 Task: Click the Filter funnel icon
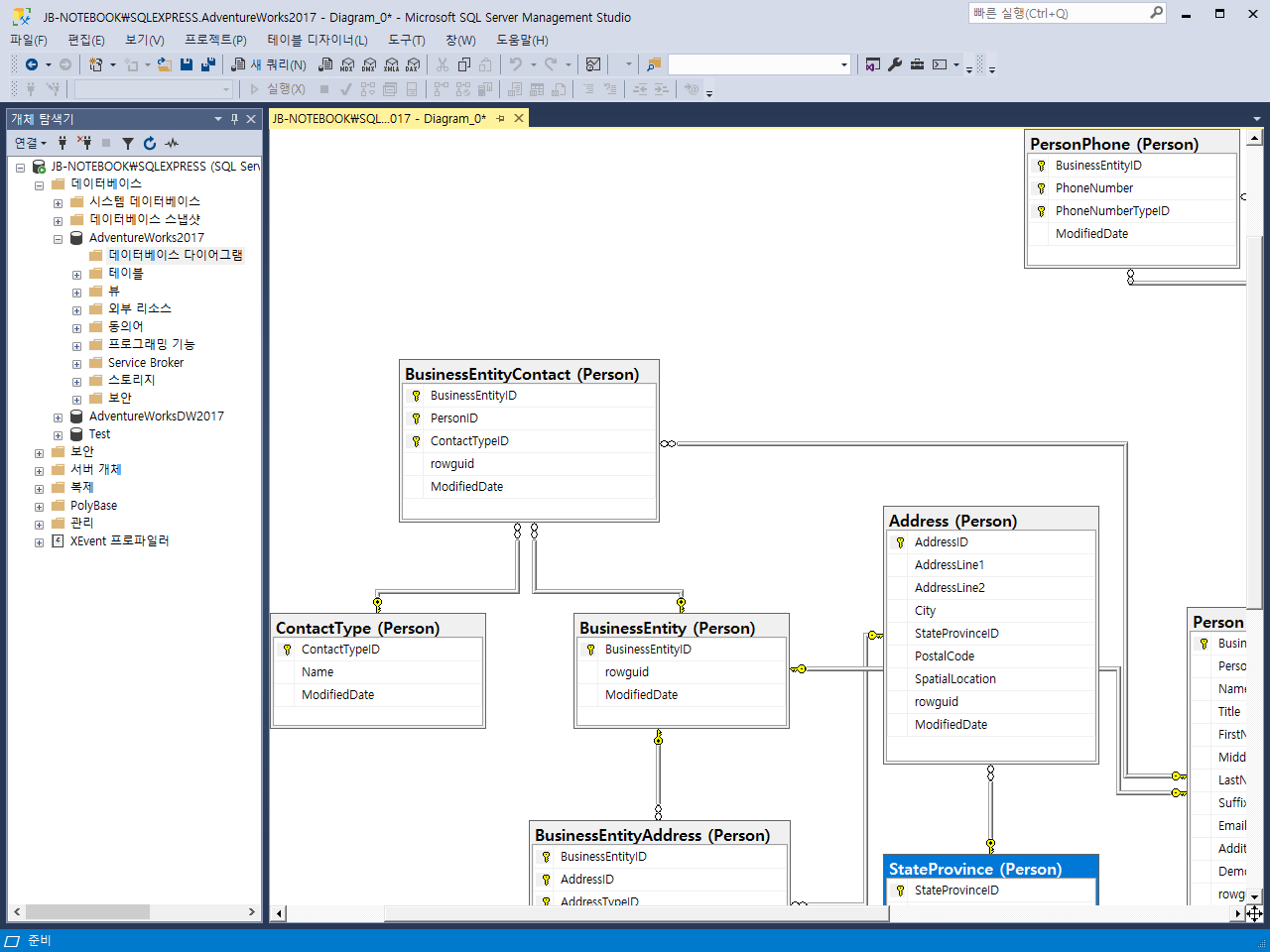click(128, 143)
